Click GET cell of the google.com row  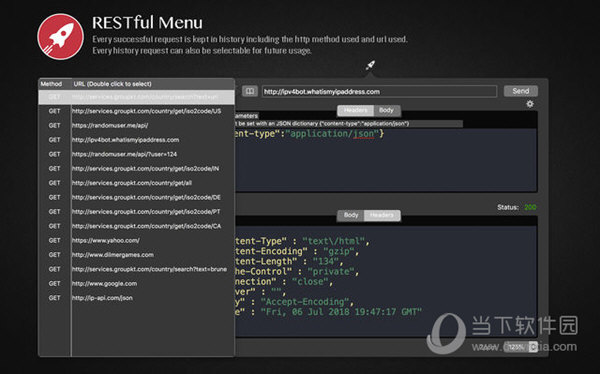point(54,284)
